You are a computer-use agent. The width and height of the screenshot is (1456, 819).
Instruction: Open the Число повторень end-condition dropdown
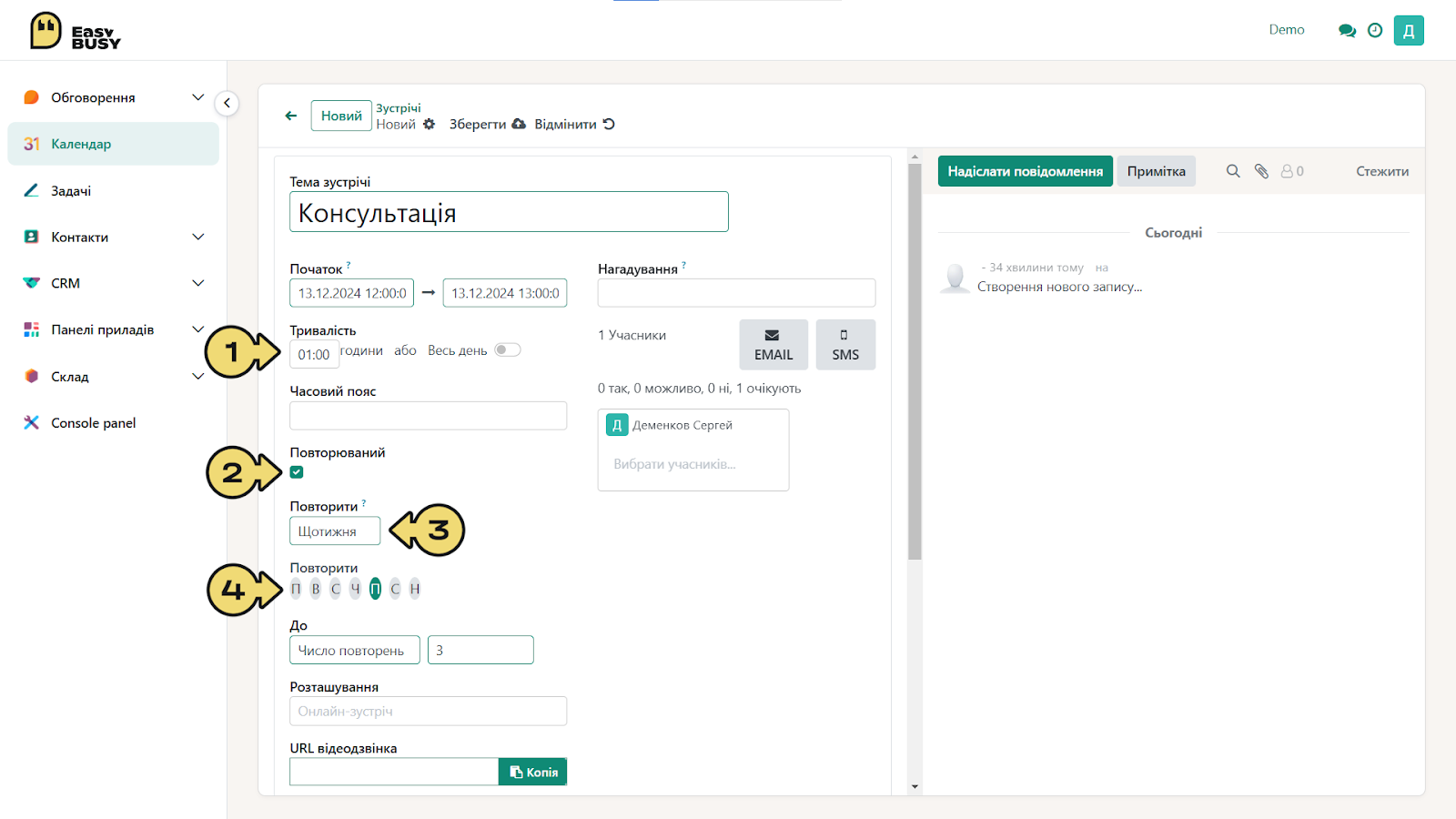pyautogui.click(x=355, y=650)
